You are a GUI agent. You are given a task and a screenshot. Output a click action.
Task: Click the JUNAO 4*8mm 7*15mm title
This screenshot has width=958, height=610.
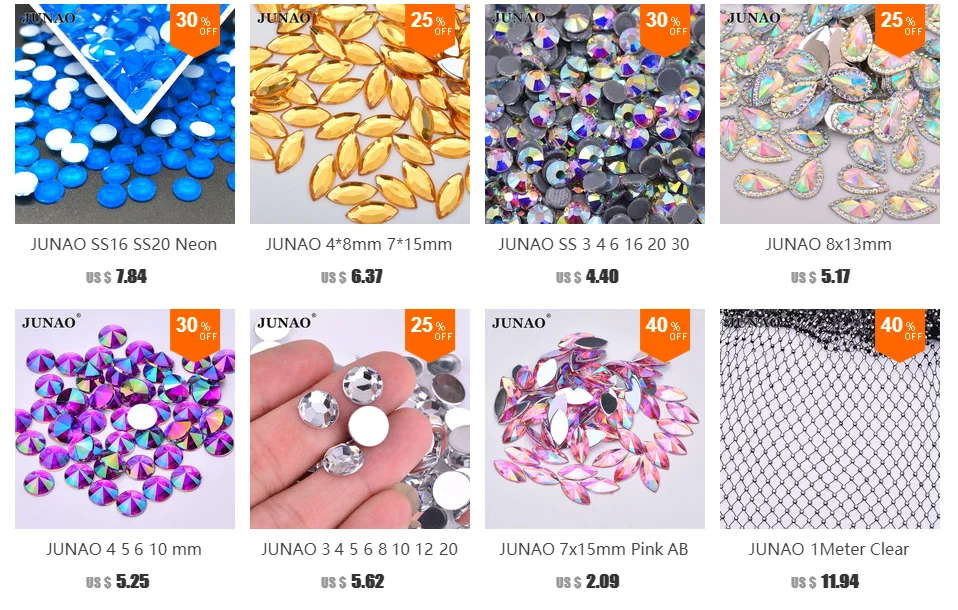(x=359, y=244)
